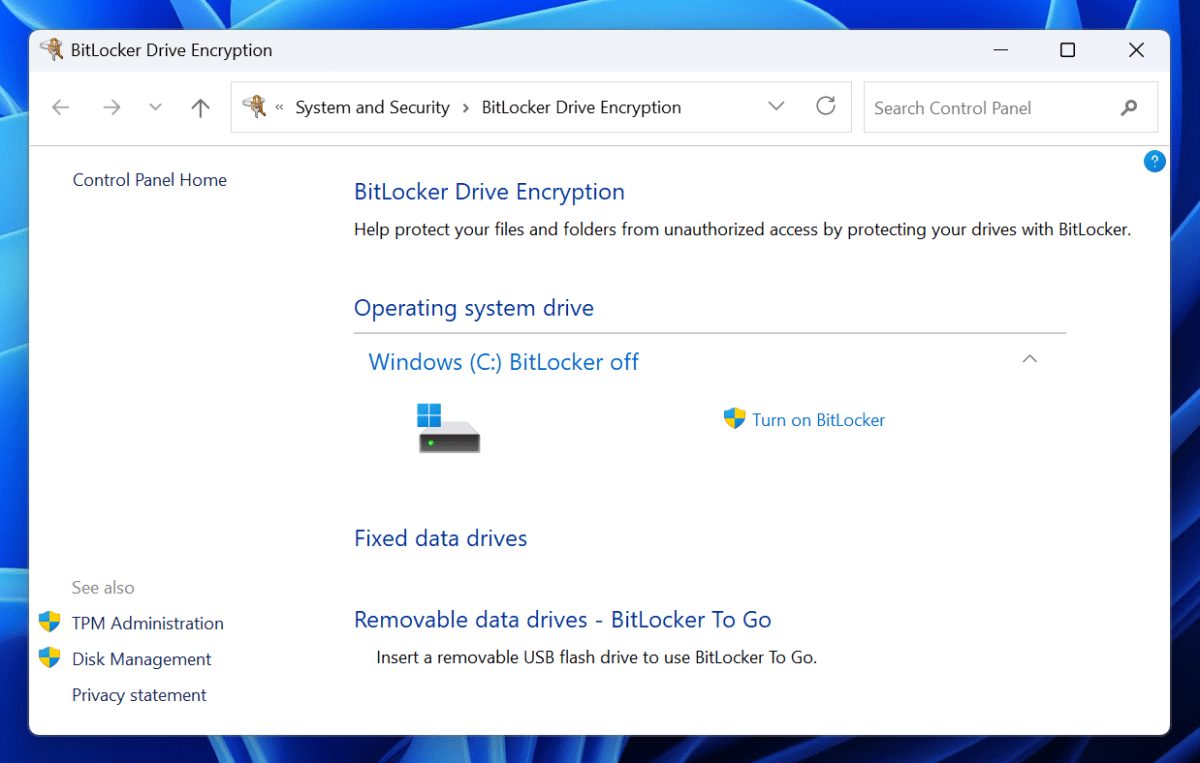The width and height of the screenshot is (1200, 763).
Task: Click the up arrow to go up one level
Action: (200, 107)
